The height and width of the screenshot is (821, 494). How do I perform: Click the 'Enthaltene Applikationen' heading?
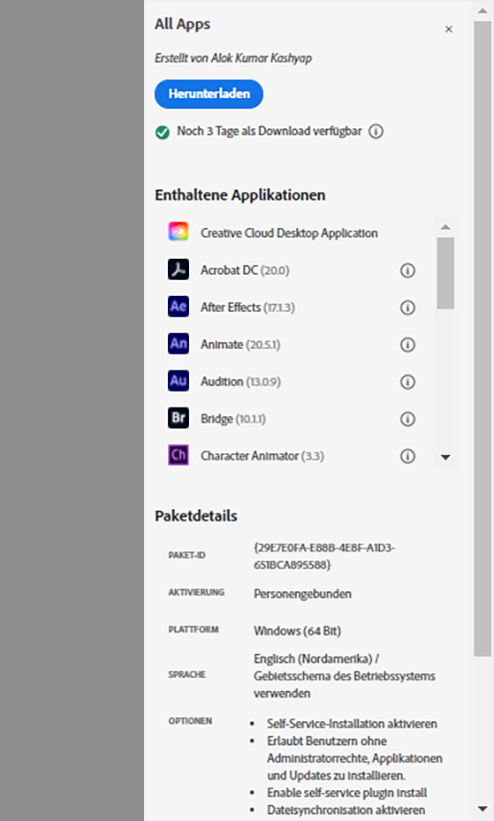tap(240, 195)
